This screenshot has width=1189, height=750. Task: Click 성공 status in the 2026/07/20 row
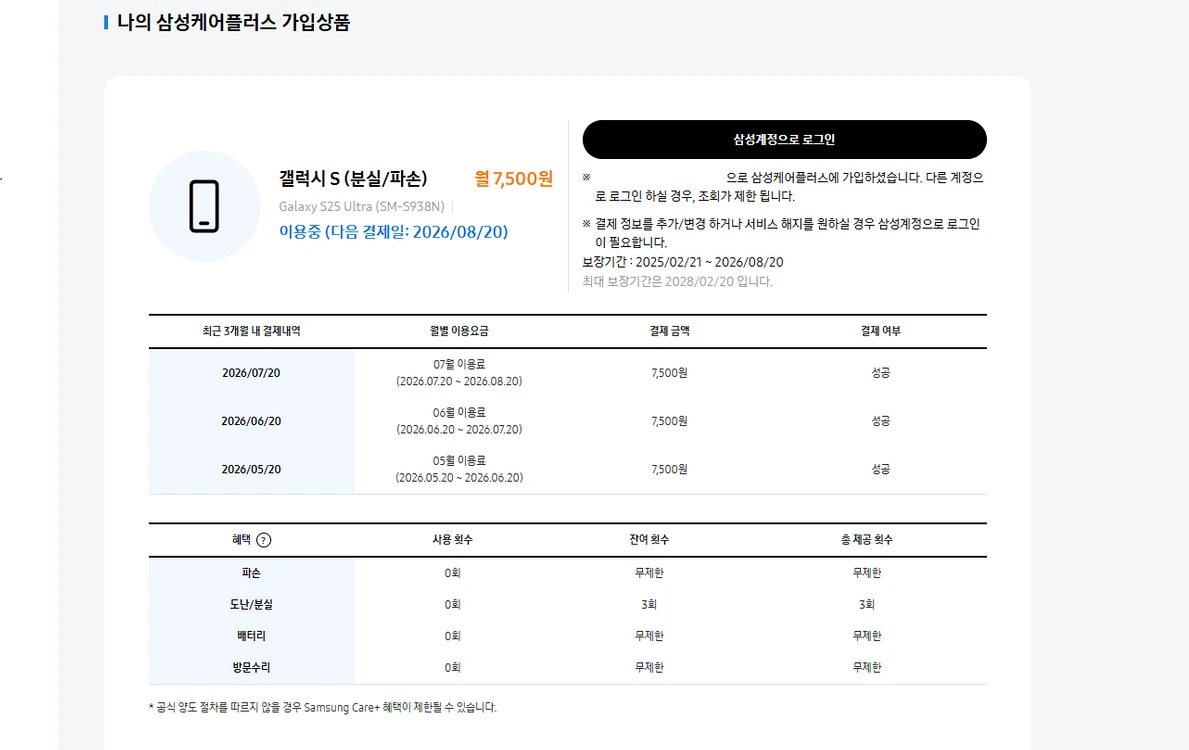point(880,373)
